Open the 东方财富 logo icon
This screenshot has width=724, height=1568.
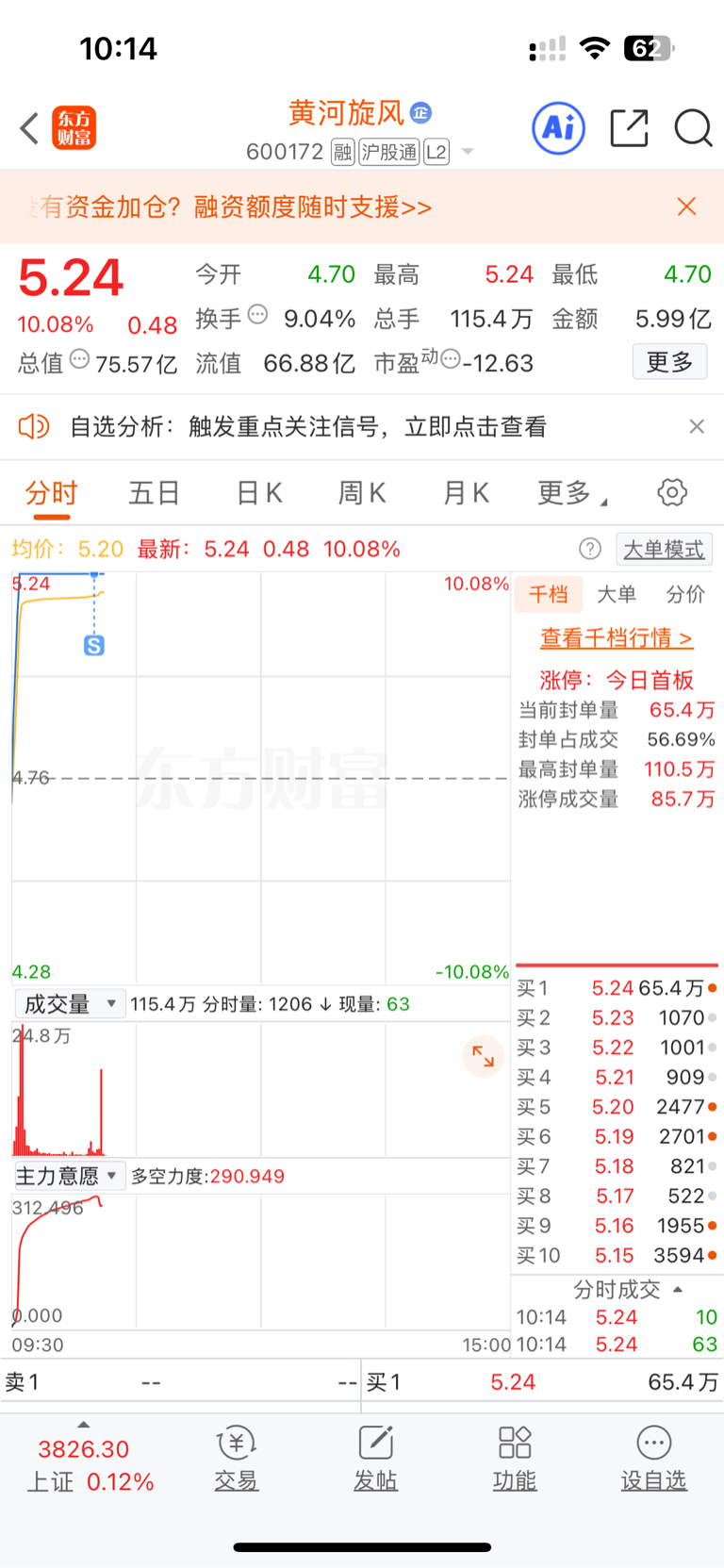pos(74,128)
